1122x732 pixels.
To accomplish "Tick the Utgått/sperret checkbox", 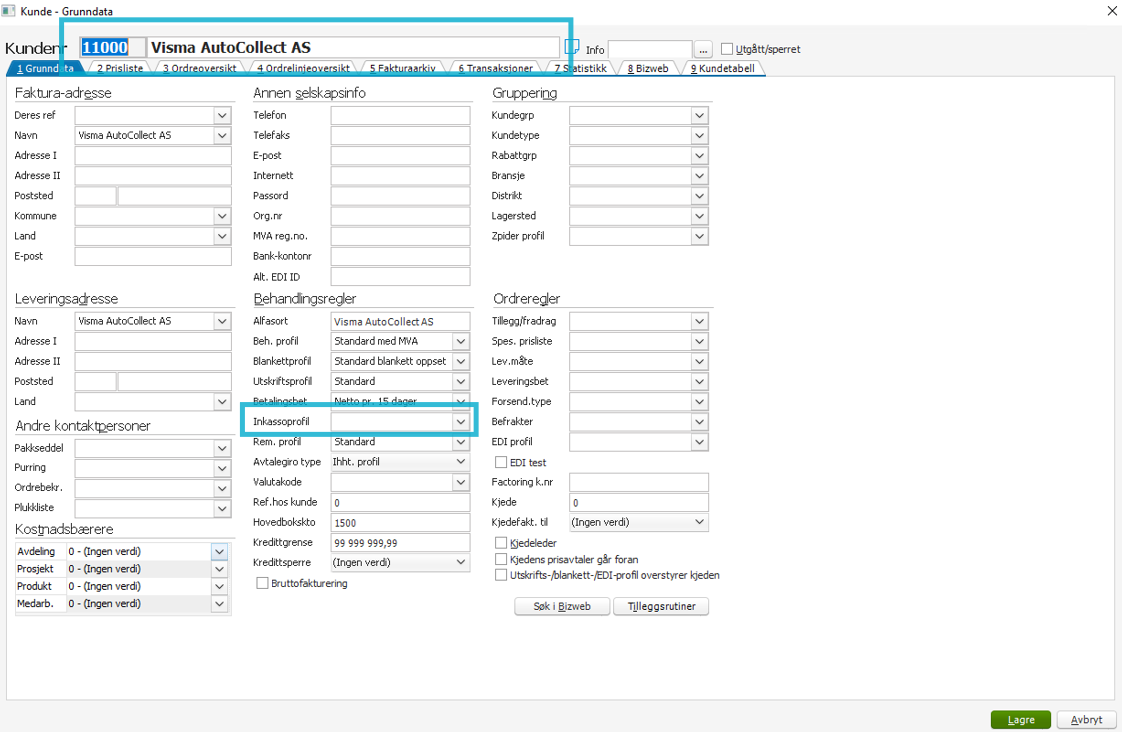I will pos(727,49).
